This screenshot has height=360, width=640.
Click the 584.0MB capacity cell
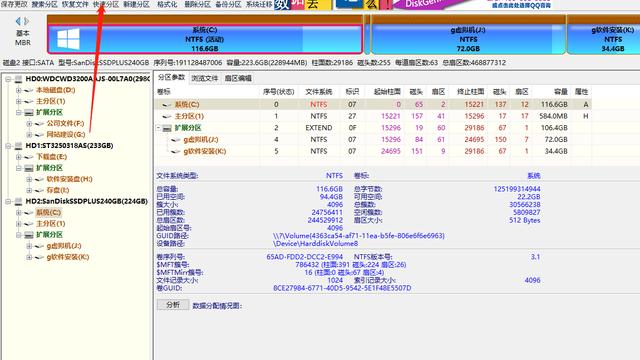pyautogui.click(x=553, y=116)
